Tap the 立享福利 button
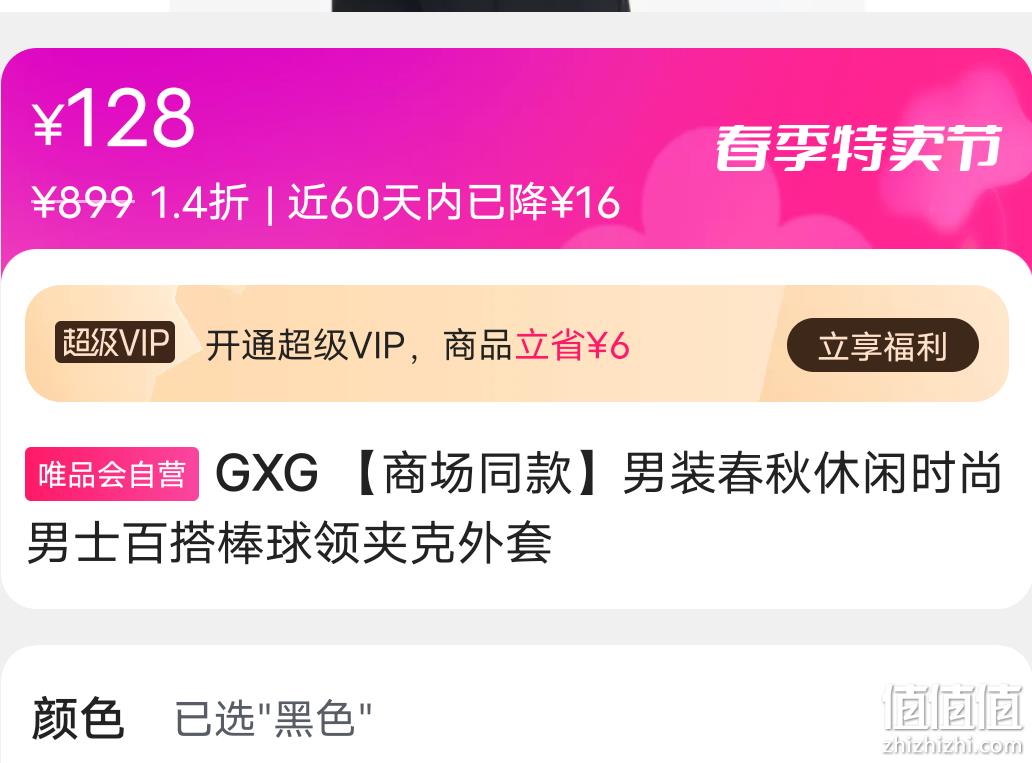Screen dimensions: 1032x763 (882, 345)
